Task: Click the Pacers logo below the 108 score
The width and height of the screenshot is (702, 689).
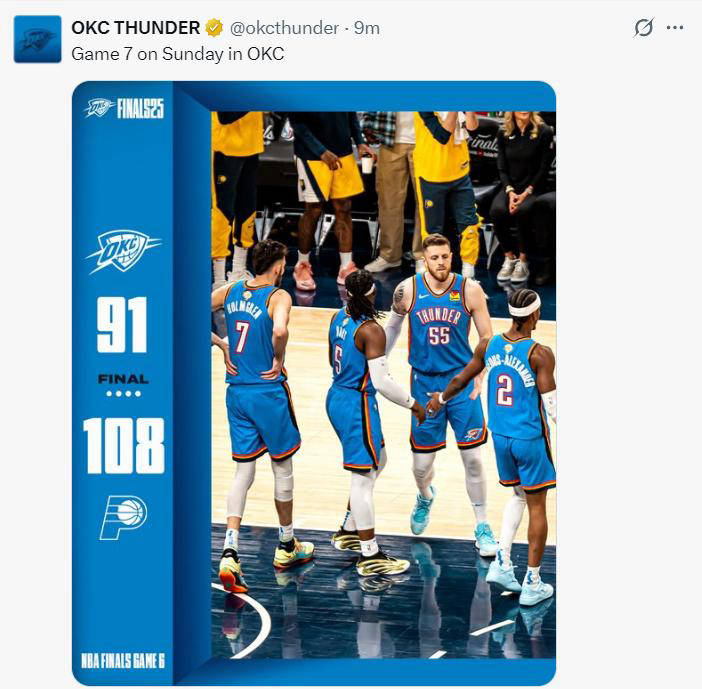Action: [124, 518]
